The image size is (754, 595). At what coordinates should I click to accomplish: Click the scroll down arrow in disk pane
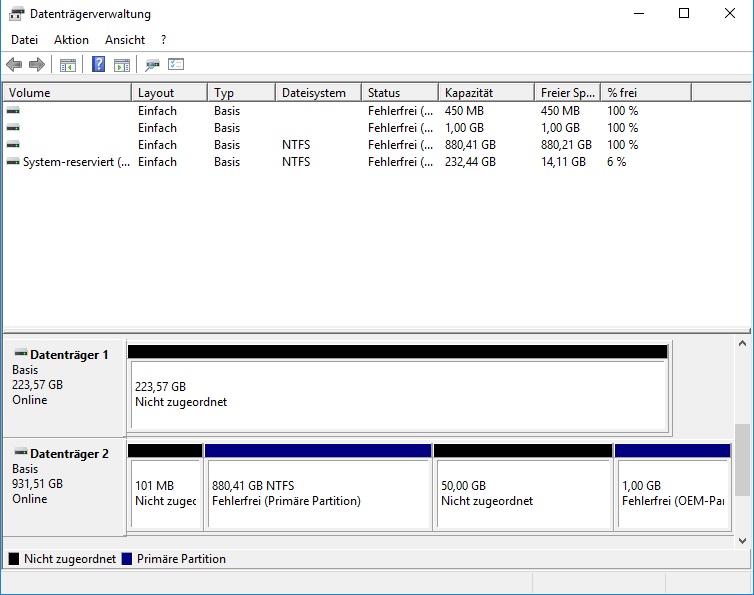[742, 541]
